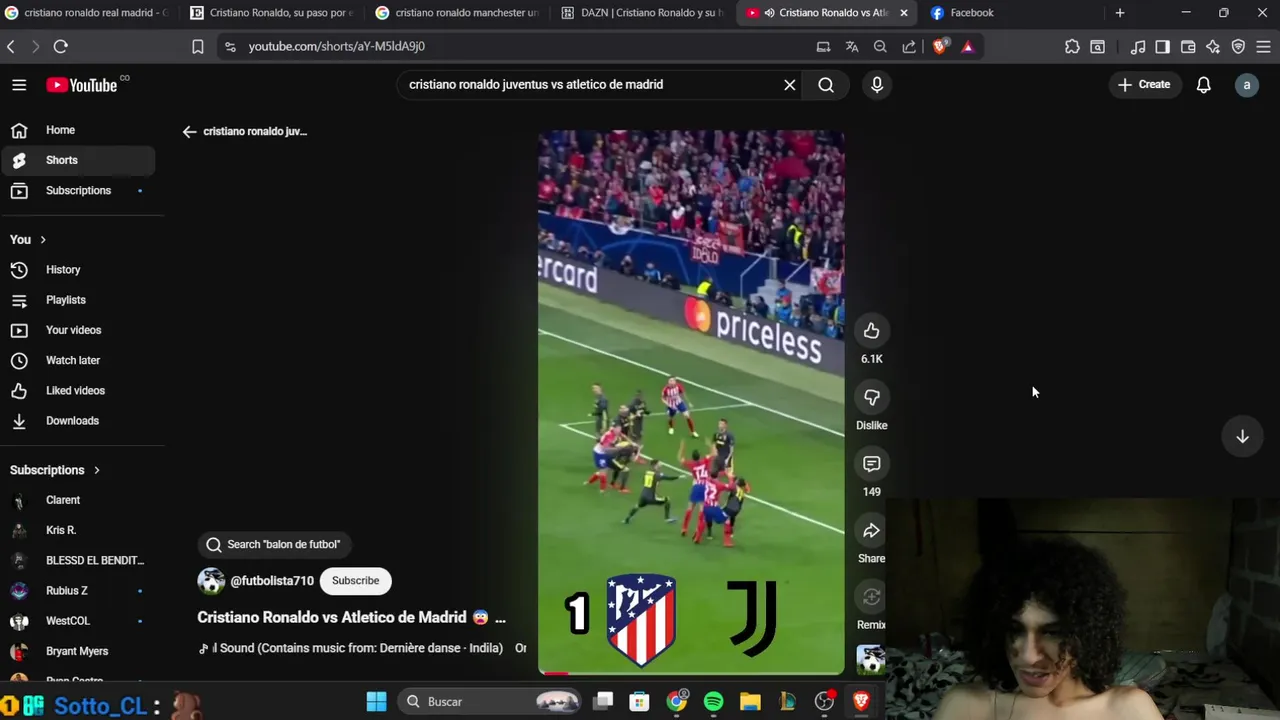Click the browser address bar URL
The width and height of the screenshot is (1280, 720).
[x=337, y=46]
